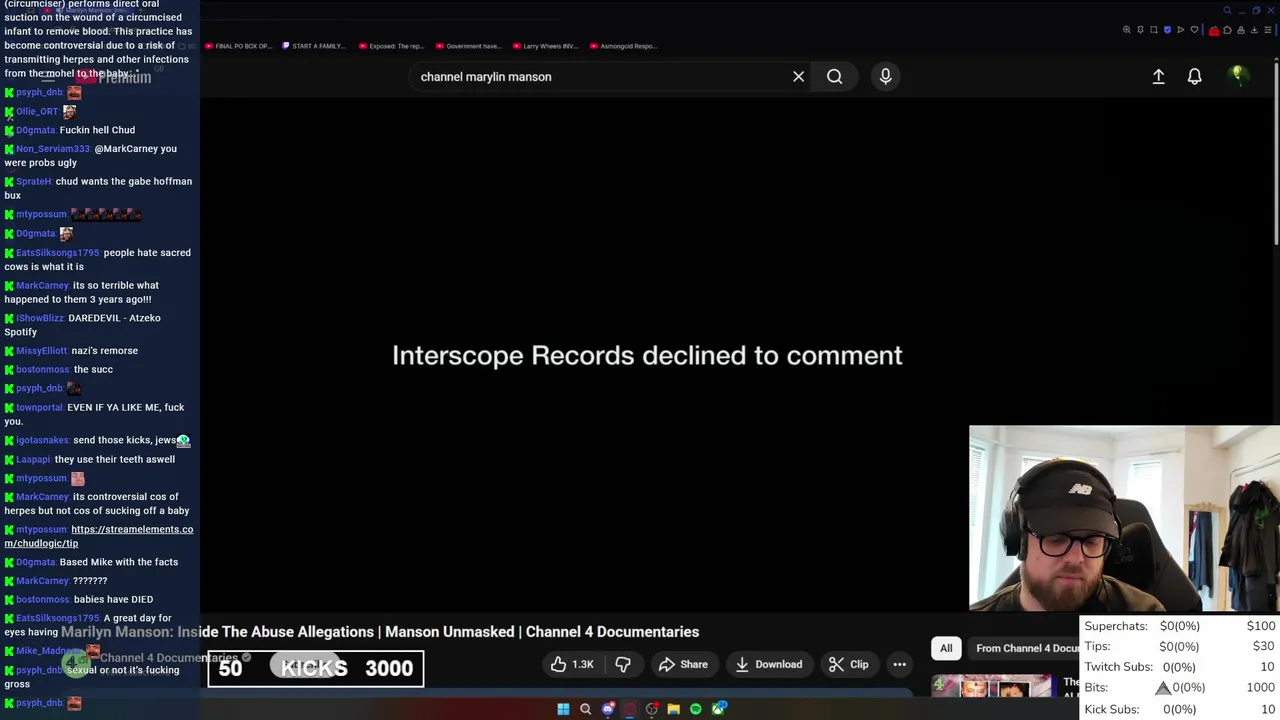Click the magnifier search button
Viewport: 1280px width, 720px height.
pyautogui.click(x=834, y=77)
